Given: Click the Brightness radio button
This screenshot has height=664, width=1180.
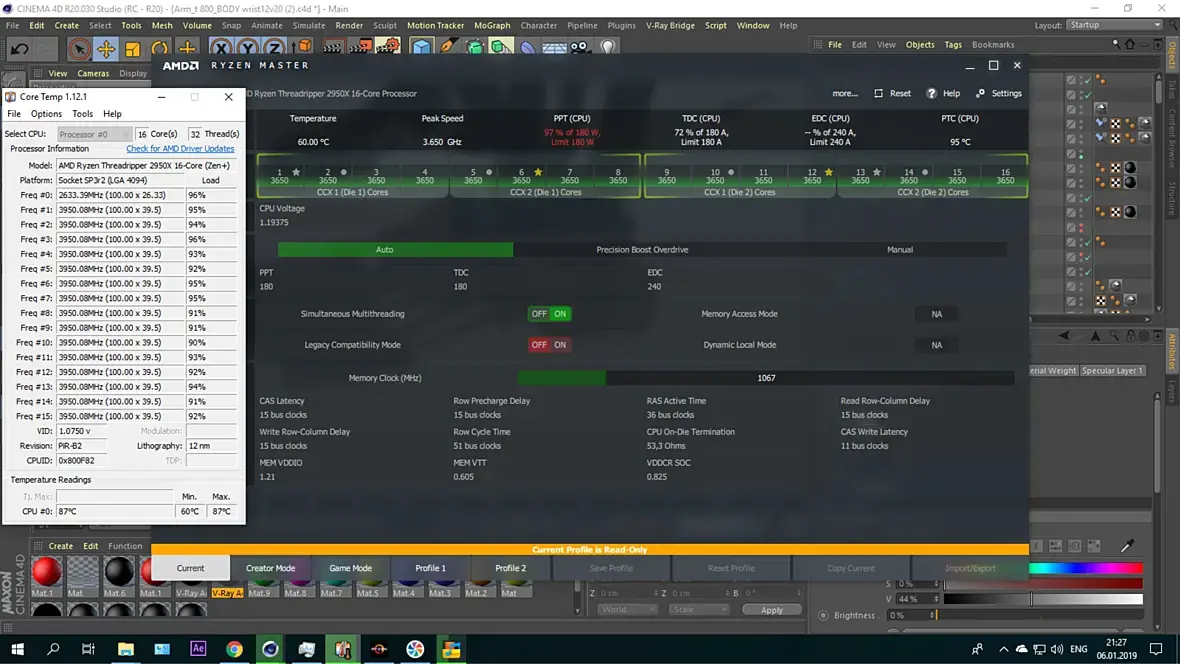Looking at the screenshot, I should click(823, 615).
